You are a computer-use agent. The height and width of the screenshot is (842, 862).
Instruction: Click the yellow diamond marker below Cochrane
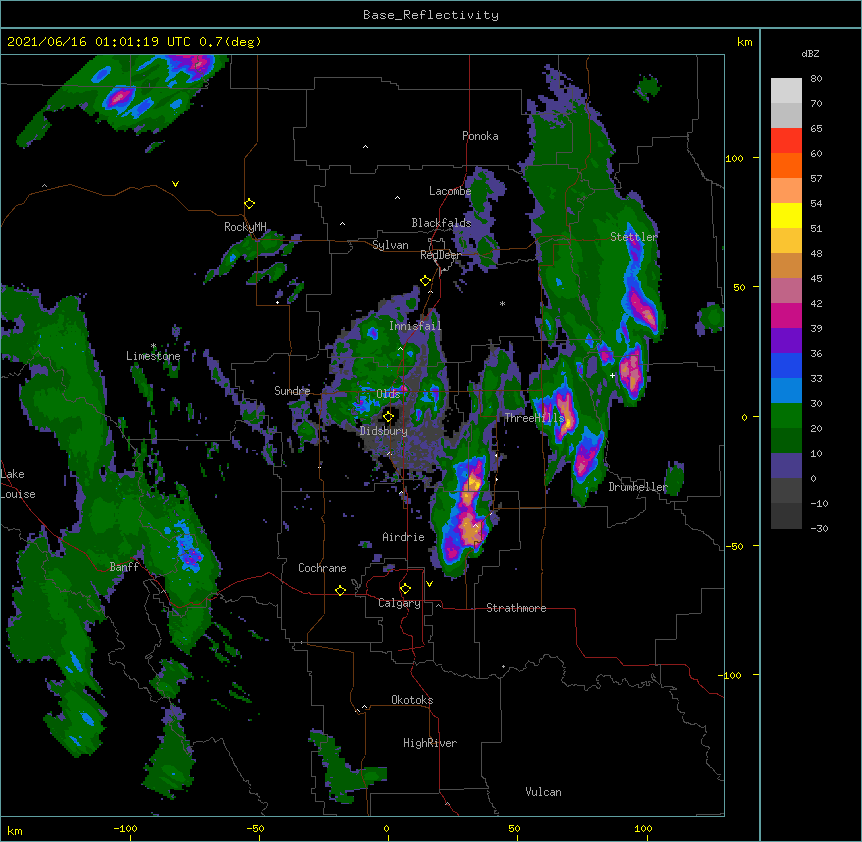(340, 590)
